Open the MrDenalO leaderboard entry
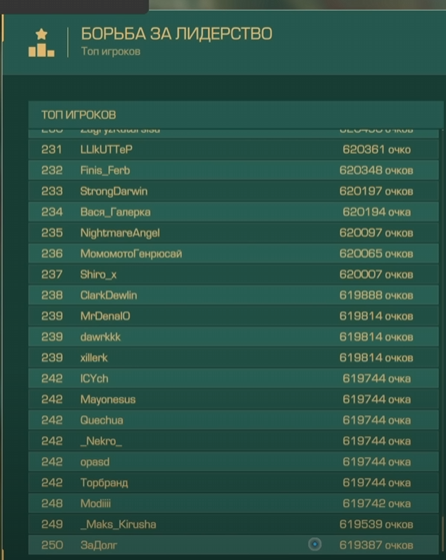Image resolution: width=446 pixels, height=560 pixels. pos(234,316)
